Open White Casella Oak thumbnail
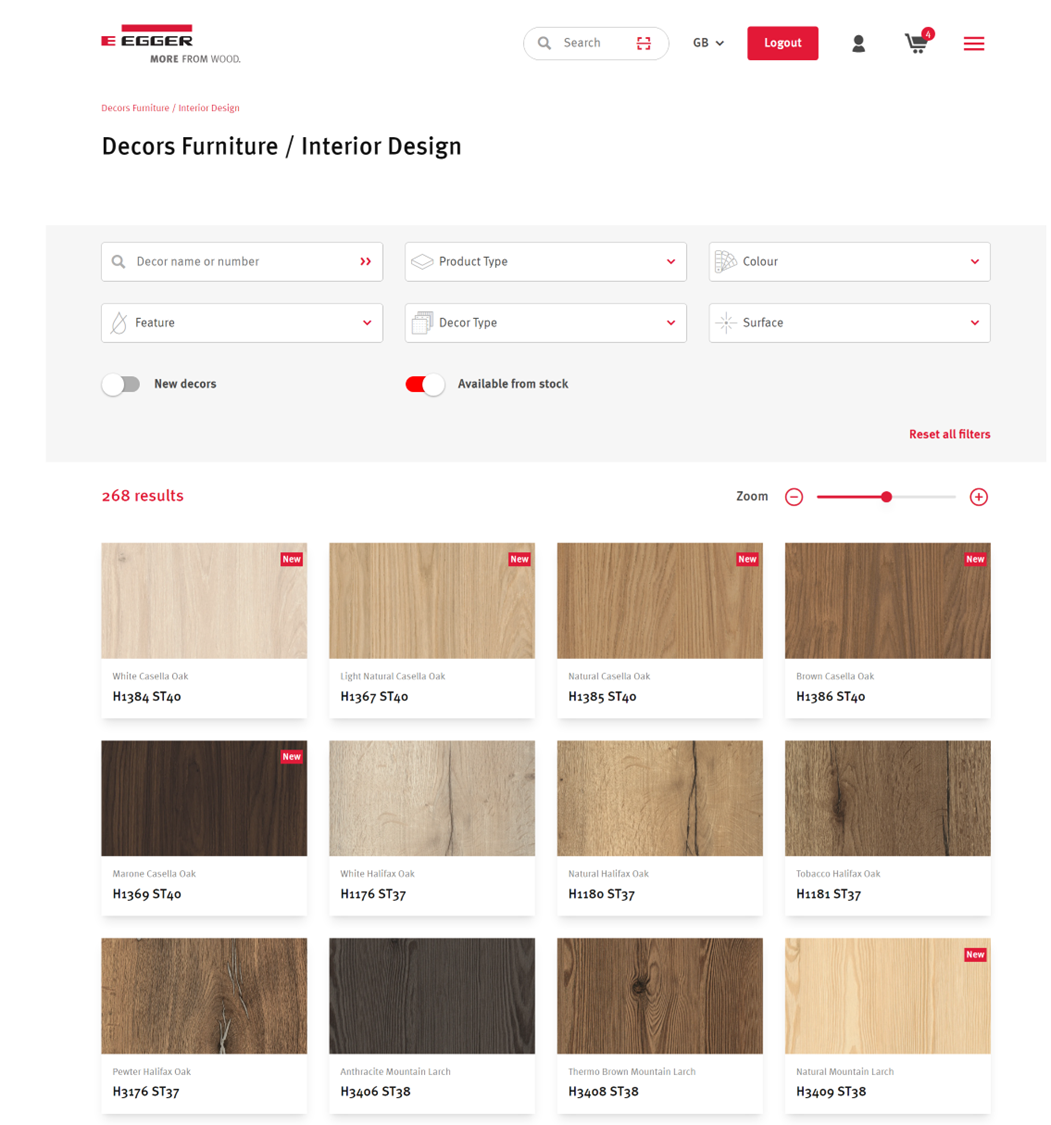This screenshot has height=1125, width=1051. point(204,601)
